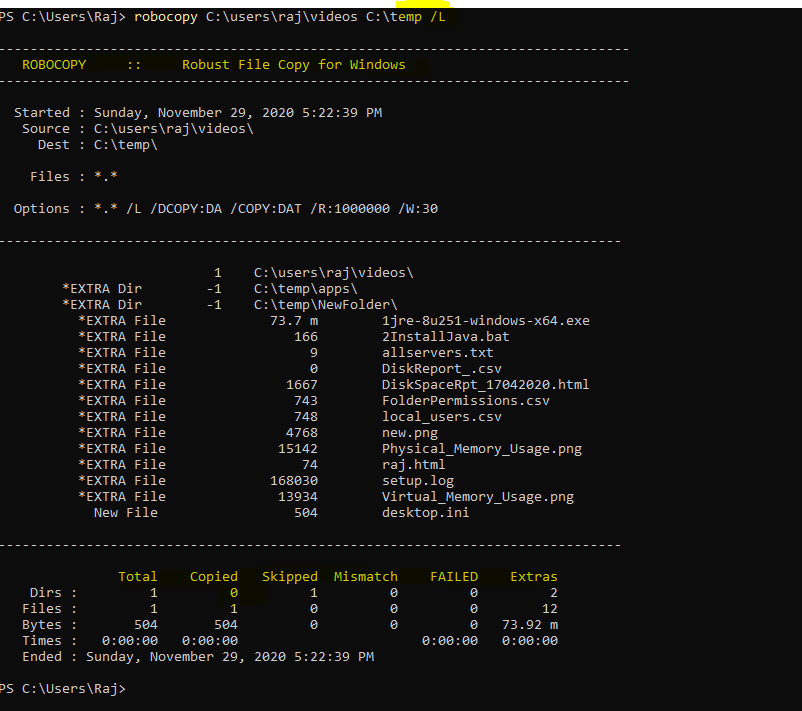Click the Copied column header in the summary
This screenshot has height=711, width=802.
(214, 576)
